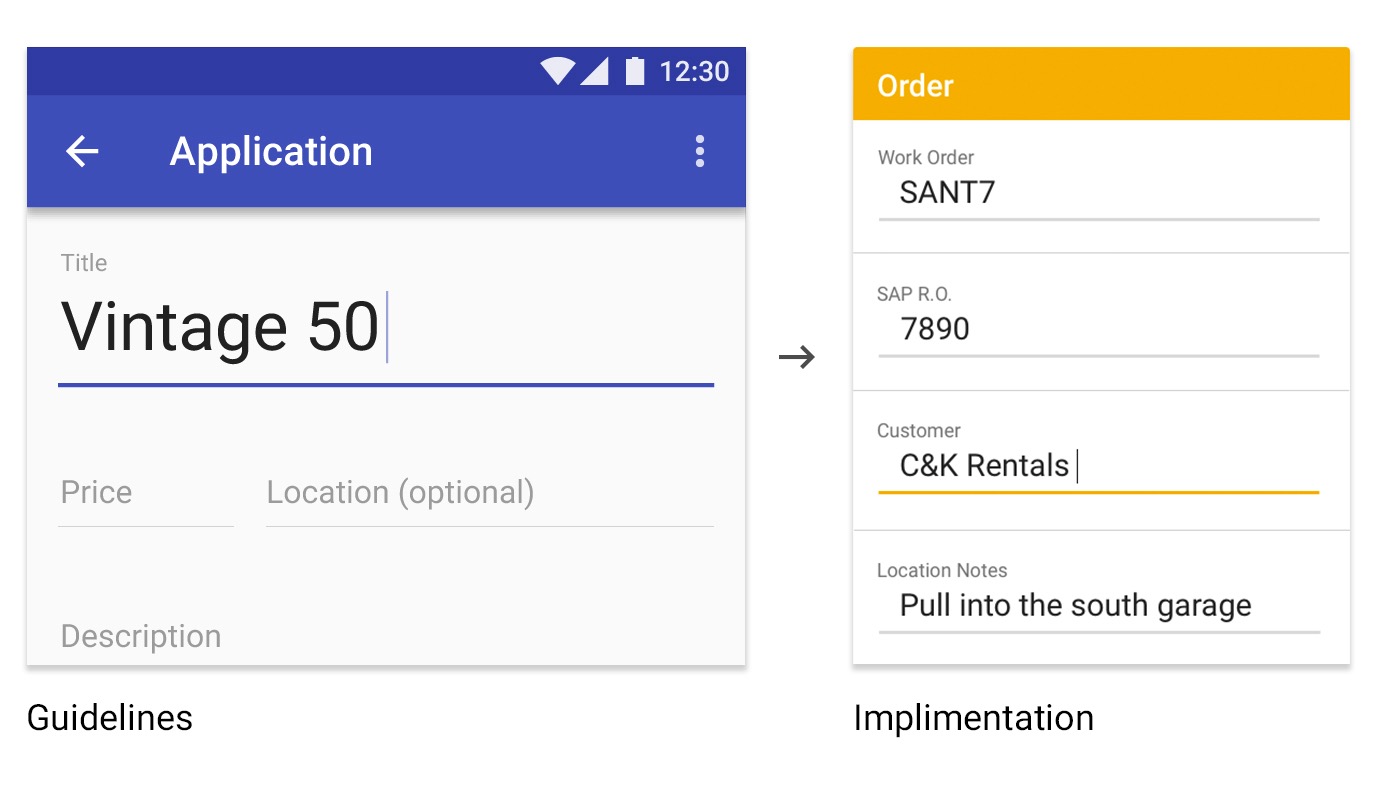Click the Guidelines caption
The height and width of the screenshot is (792, 1382).
(110, 718)
